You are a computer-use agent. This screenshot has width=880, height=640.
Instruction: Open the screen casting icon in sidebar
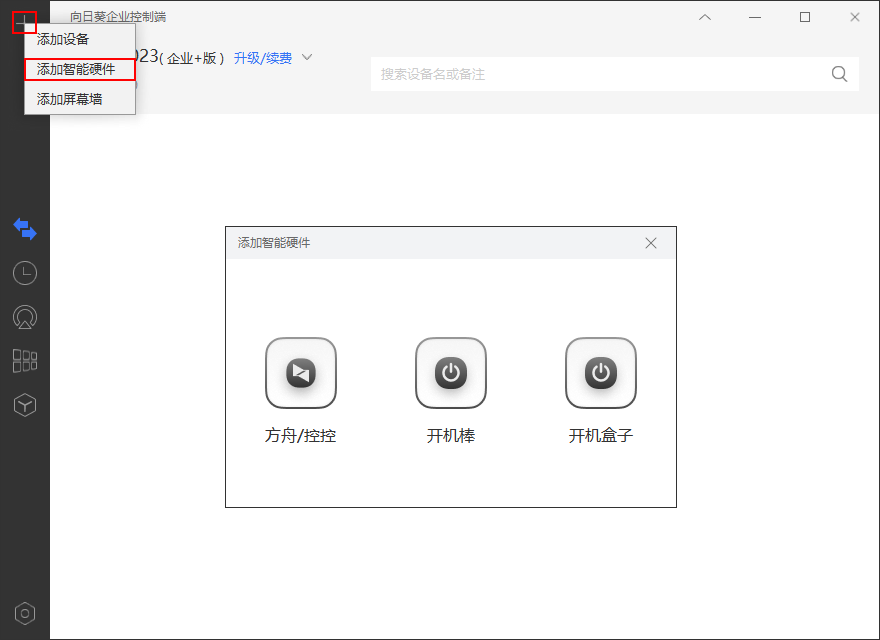pos(25,317)
